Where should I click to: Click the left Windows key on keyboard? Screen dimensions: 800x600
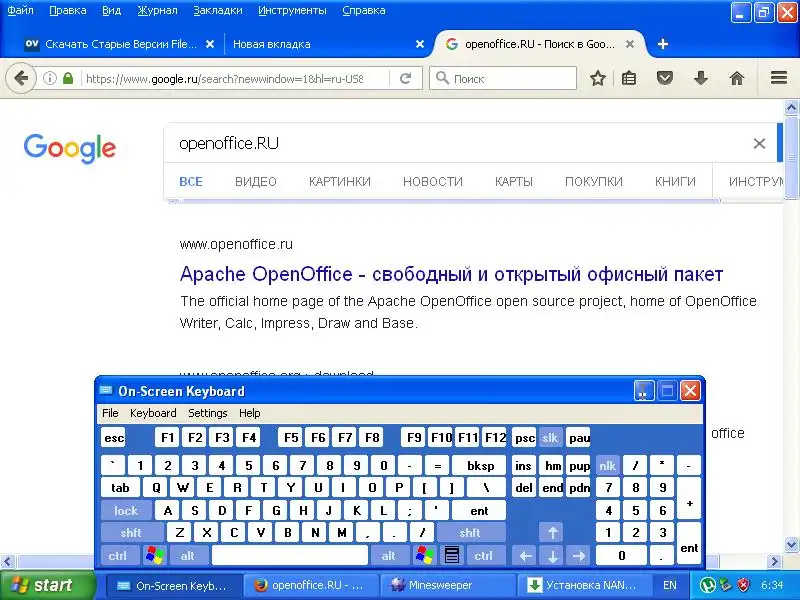(x=155, y=555)
